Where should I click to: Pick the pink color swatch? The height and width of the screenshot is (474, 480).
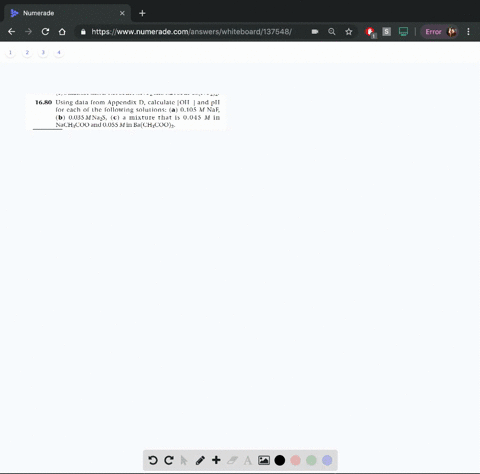coord(295,460)
